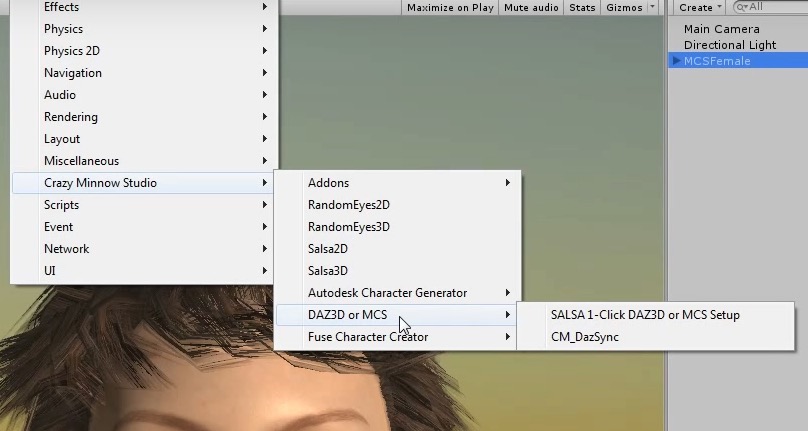
Task: Open the Addons submenu
Action: (x=397, y=183)
